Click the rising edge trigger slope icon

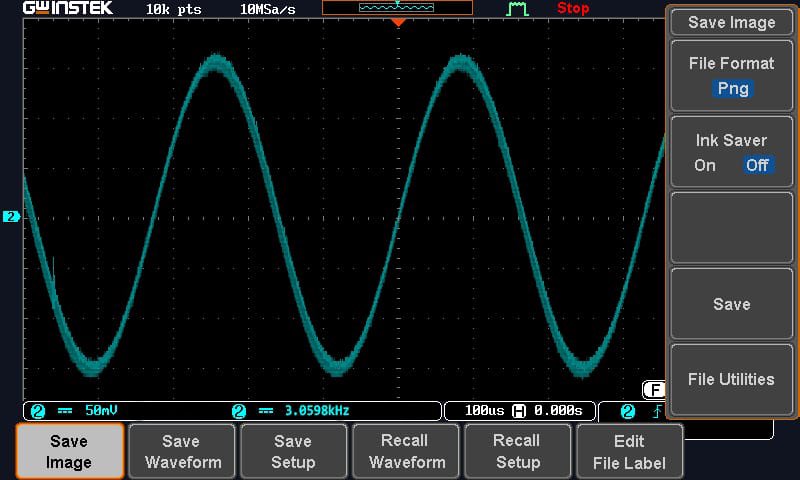[658, 411]
